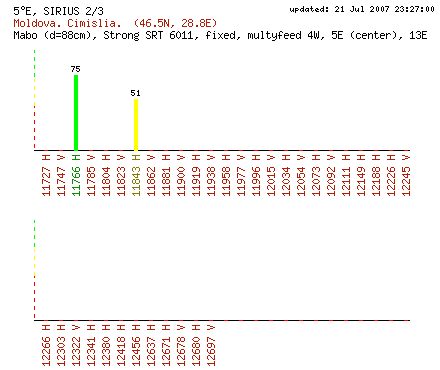440x370 pixels.
Task: Click frequency label 12073 H
Action: pyautogui.click(x=316, y=175)
